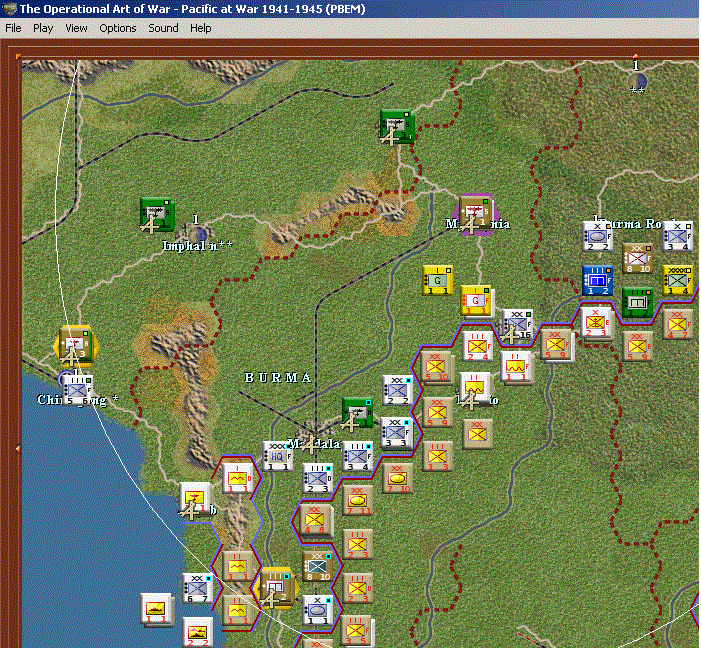
Task: Select the corps HQ unit near Mandalay
Action: (277, 456)
